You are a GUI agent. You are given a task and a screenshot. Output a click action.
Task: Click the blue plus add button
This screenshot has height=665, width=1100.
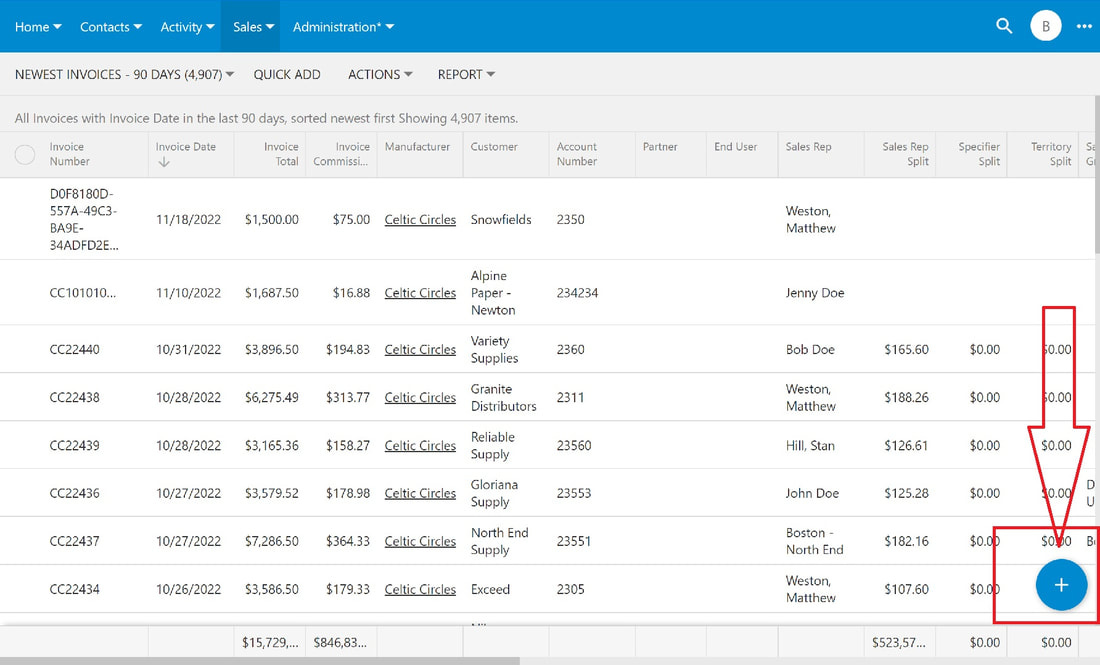(1061, 585)
